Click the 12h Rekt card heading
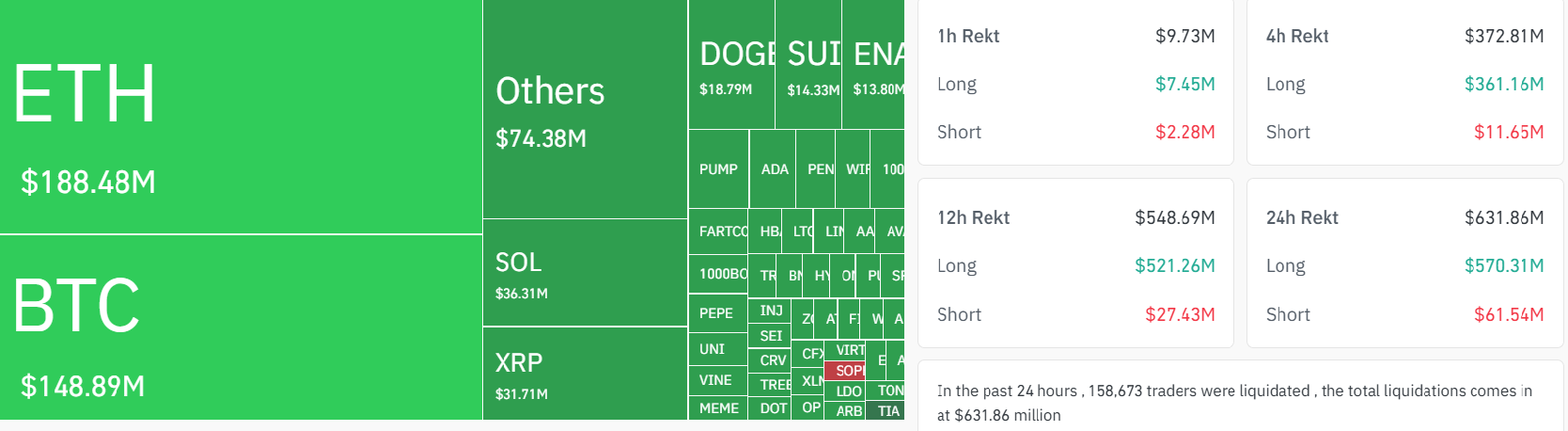Image resolution: width=1568 pixels, height=431 pixels. point(973,217)
